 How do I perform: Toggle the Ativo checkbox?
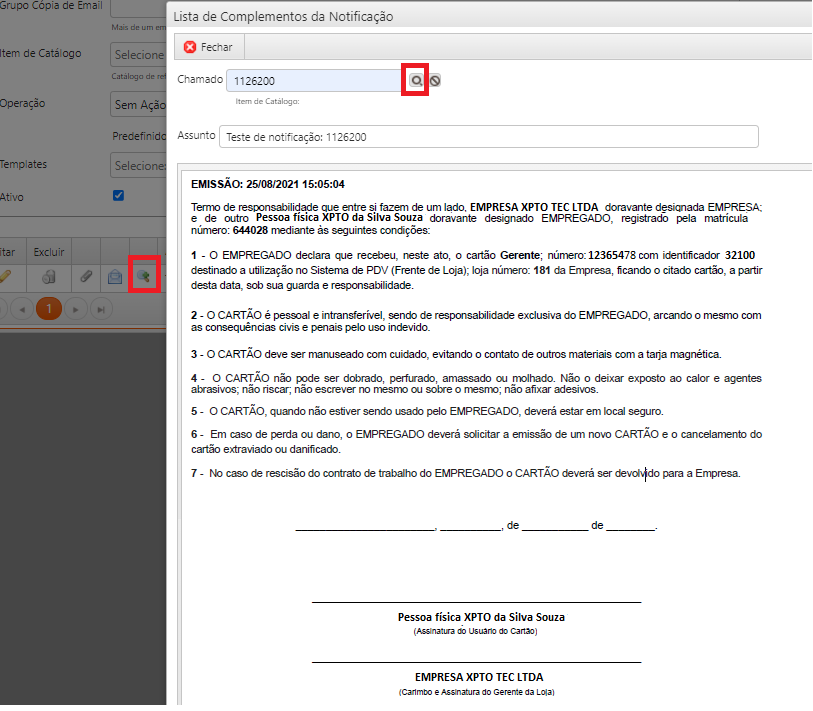tap(119, 195)
